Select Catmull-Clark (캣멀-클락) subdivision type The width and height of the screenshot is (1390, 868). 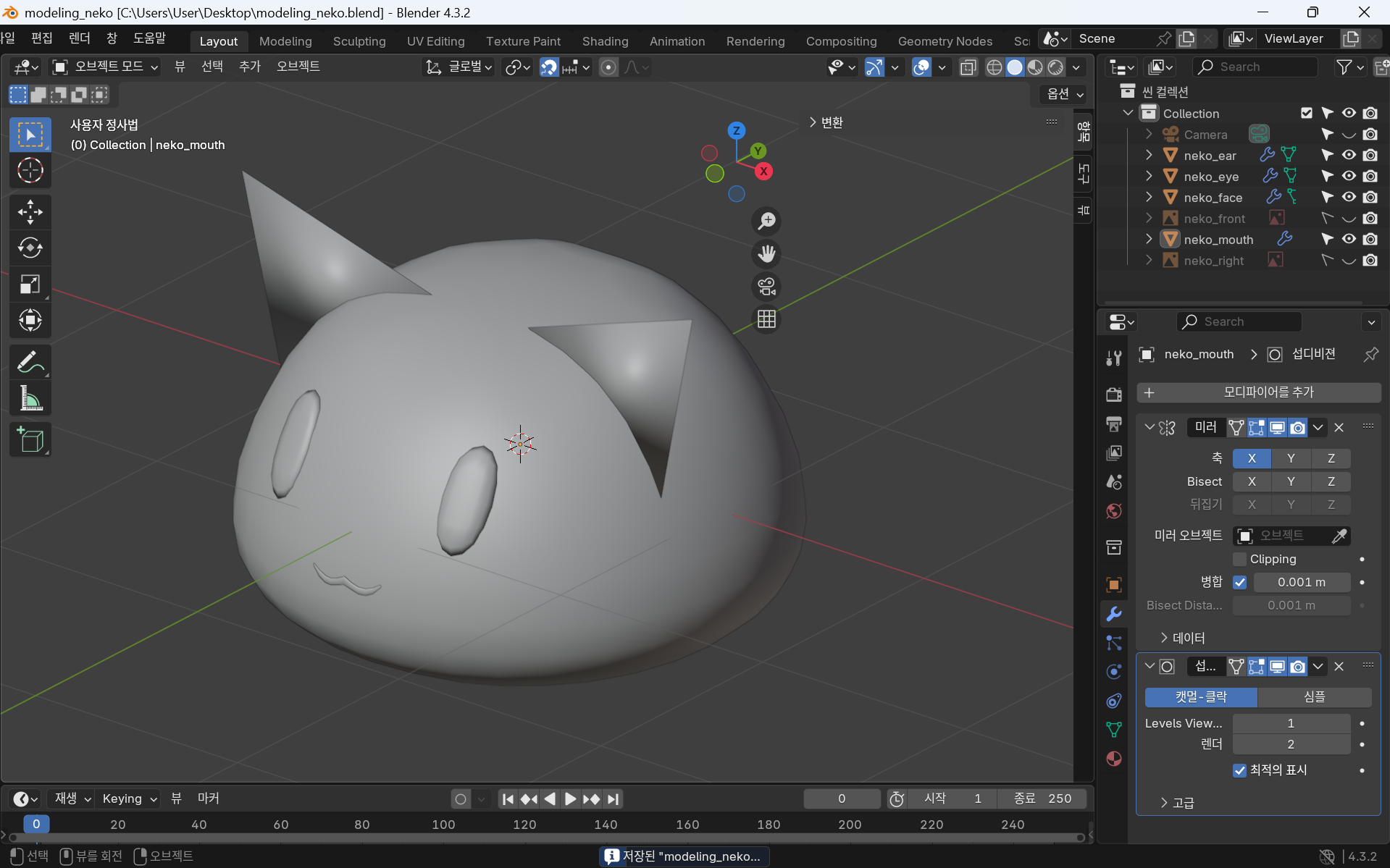1201,697
